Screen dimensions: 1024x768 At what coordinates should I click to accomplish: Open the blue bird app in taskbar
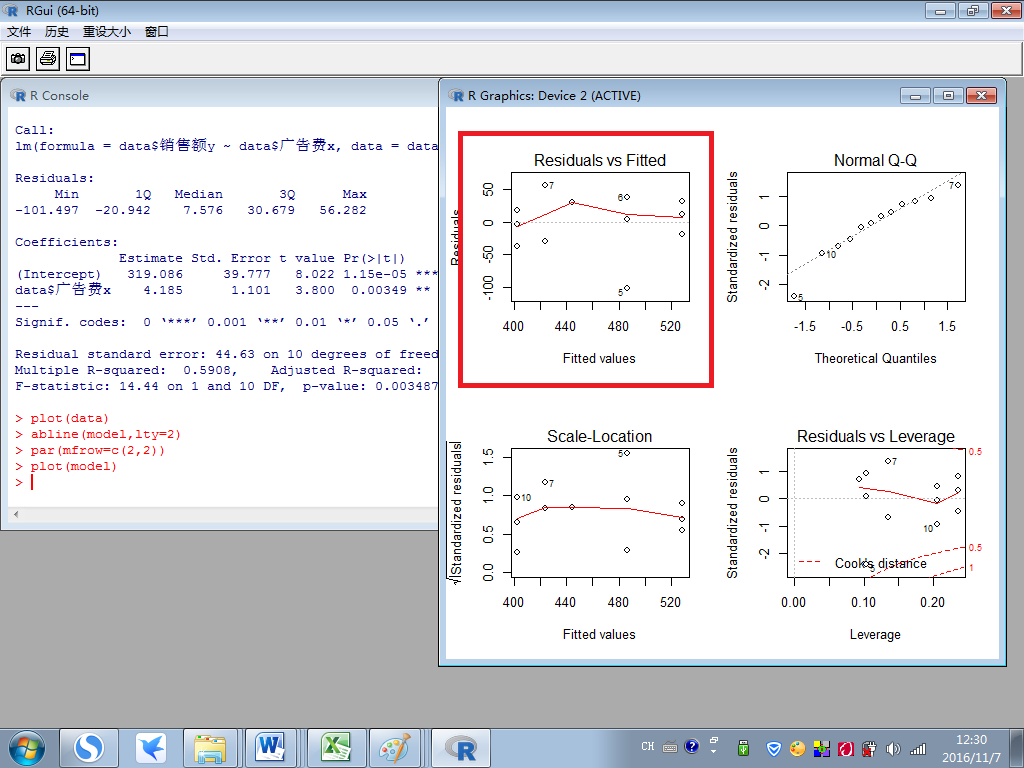[150, 748]
